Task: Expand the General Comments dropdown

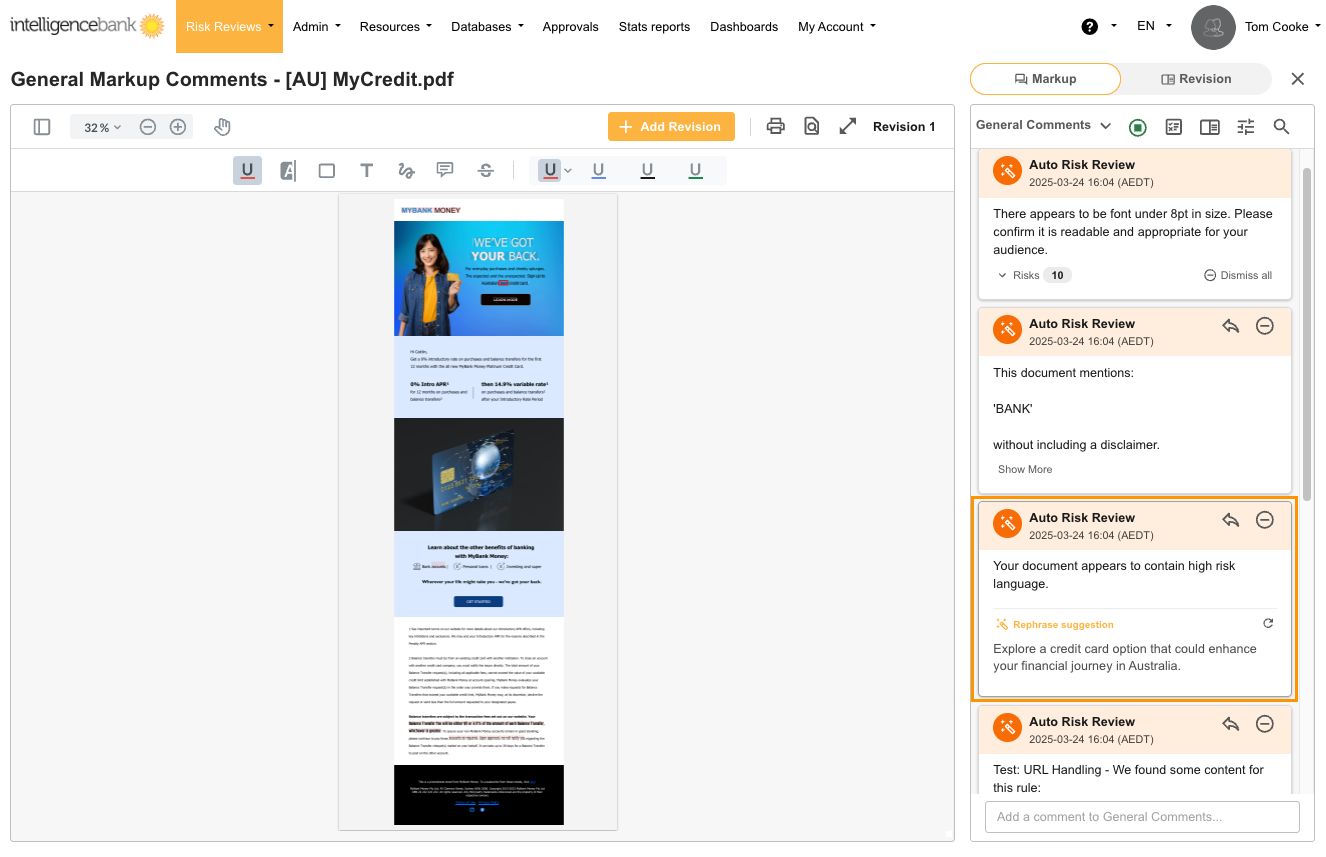Action: [x=1043, y=126]
